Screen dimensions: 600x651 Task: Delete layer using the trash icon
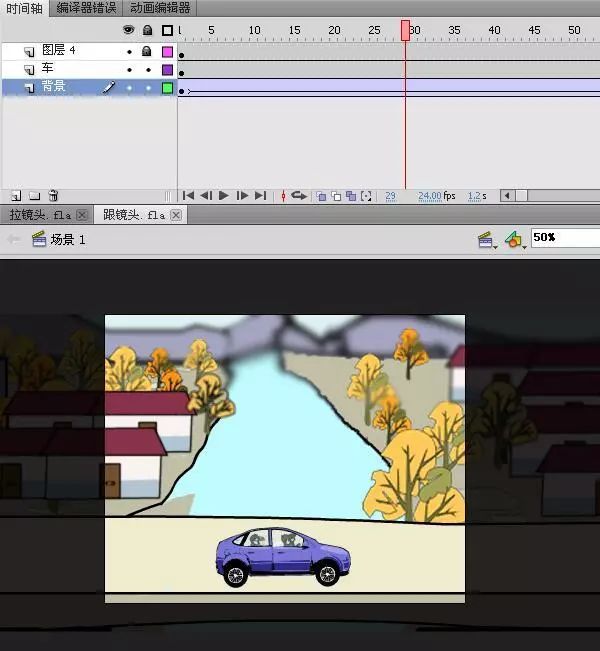click(53, 195)
